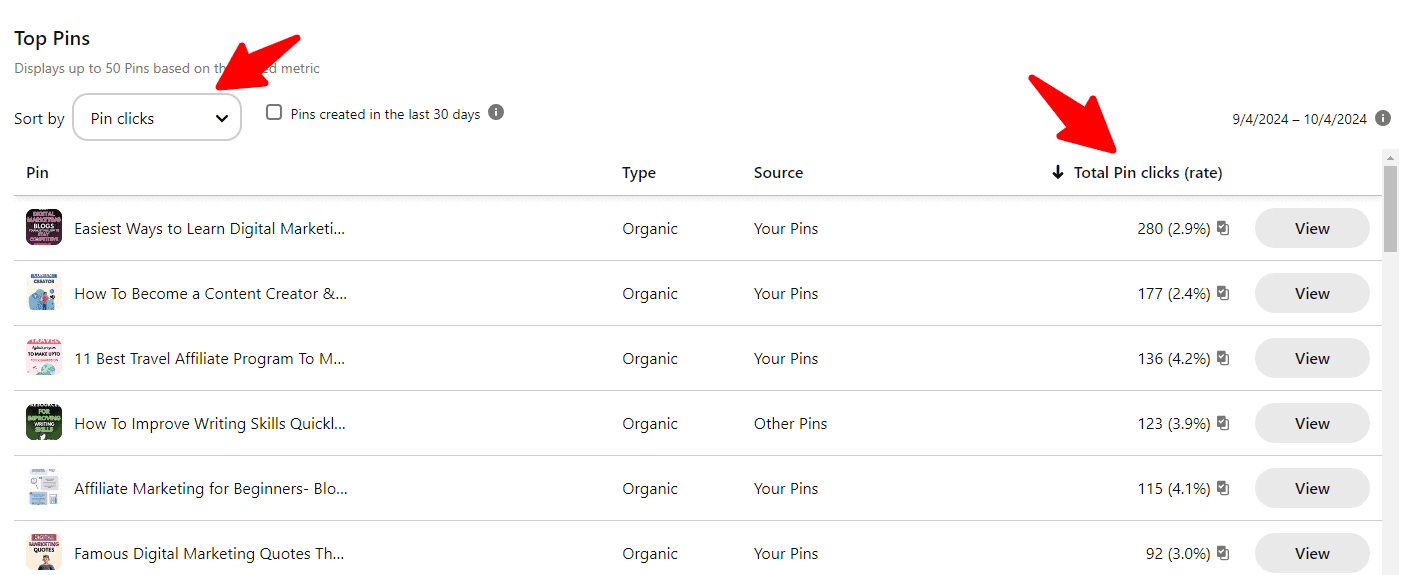Click the copy icon beside 136 (4.2%)
This screenshot has height=575, width=1402.
(x=1223, y=359)
